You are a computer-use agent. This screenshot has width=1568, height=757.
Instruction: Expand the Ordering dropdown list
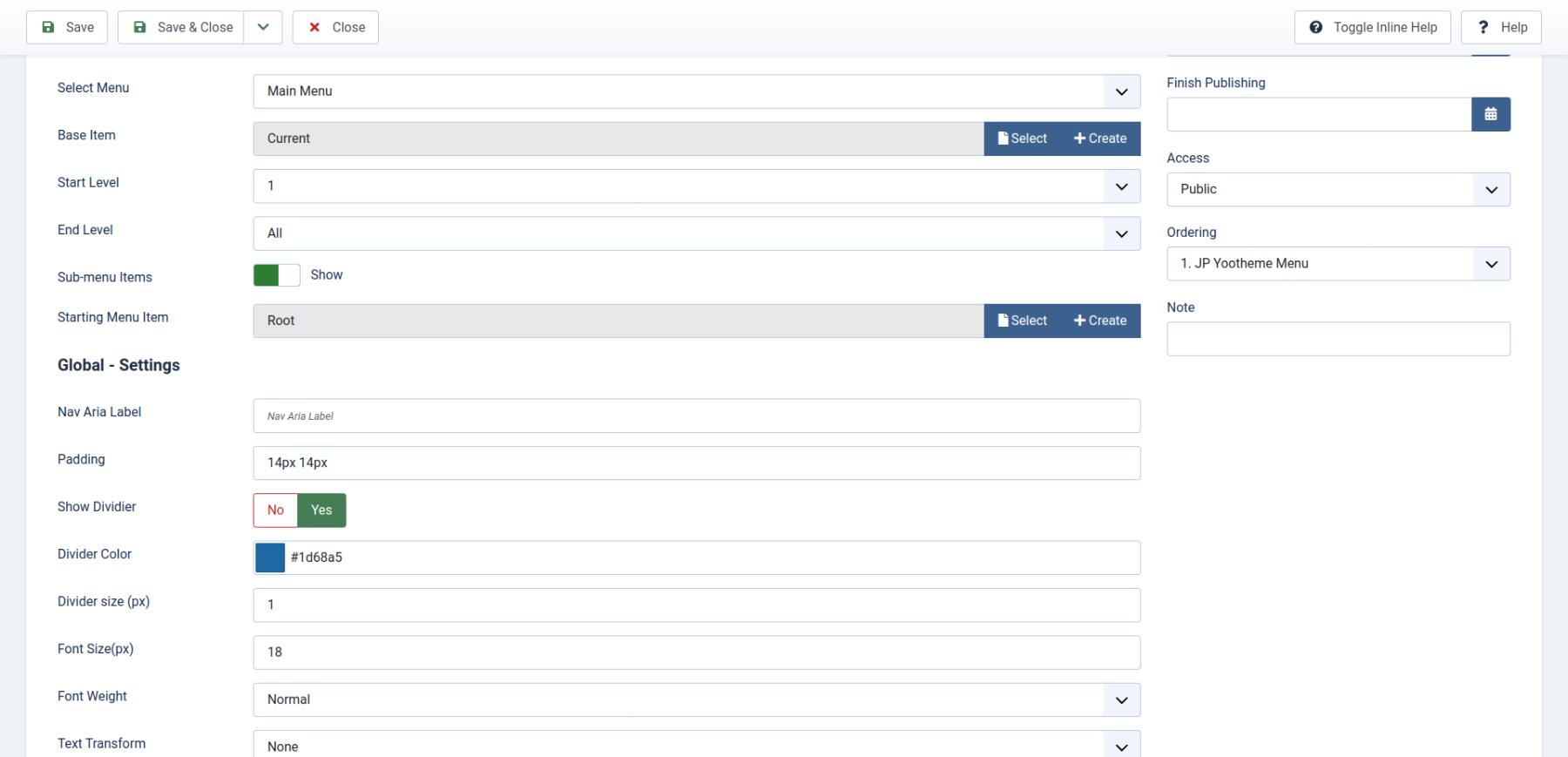tap(1338, 264)
